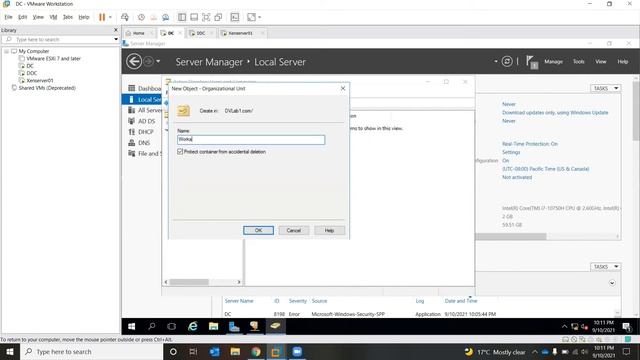Open the VMware View menu
Image resolution: width=640 pixels, height=360 pixels.
coord(38,17)
